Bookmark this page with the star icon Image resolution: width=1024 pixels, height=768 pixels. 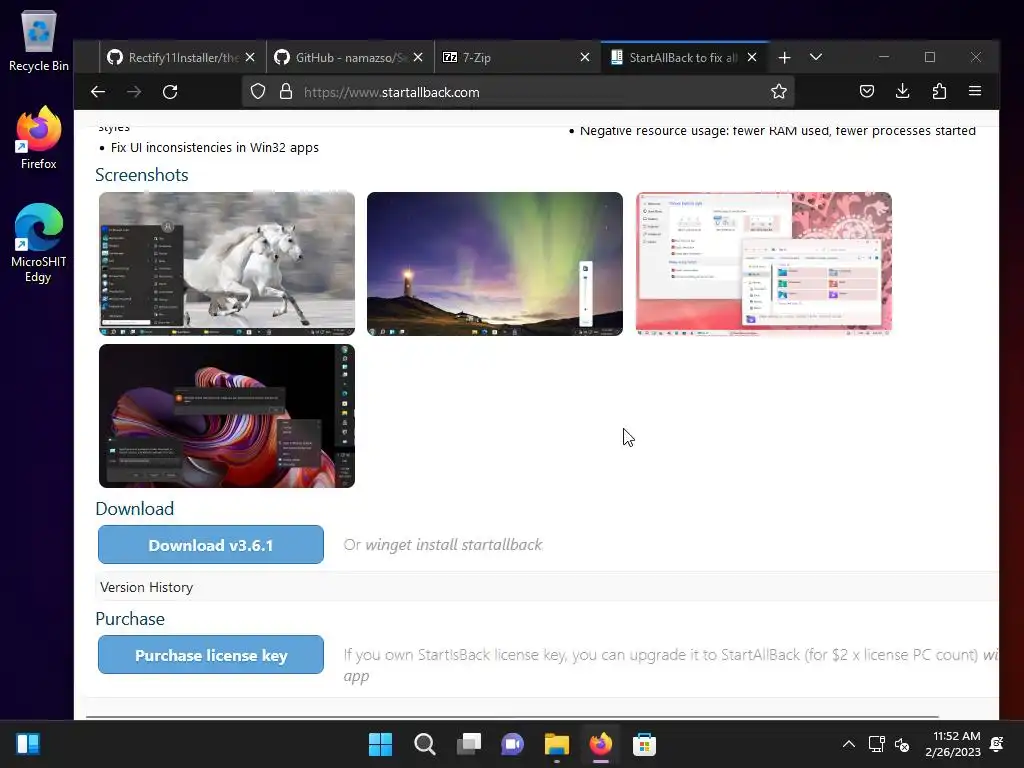(x=778, y=91)
